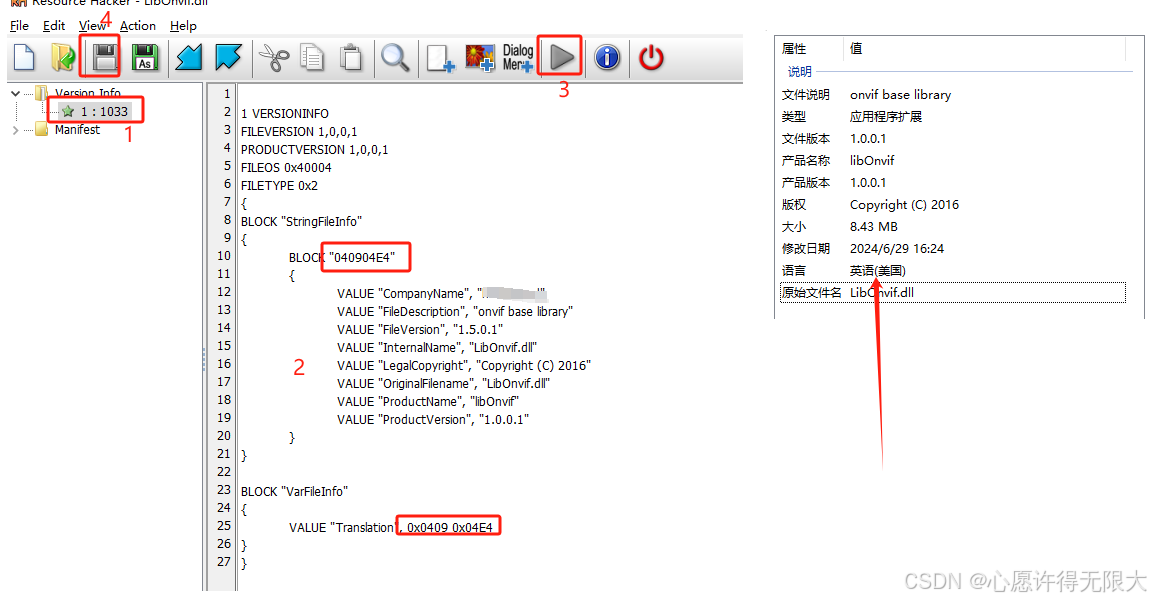
Task: Click the PRODUCTVERSION 1,0,0,1 line
Action: pos(314,150)
